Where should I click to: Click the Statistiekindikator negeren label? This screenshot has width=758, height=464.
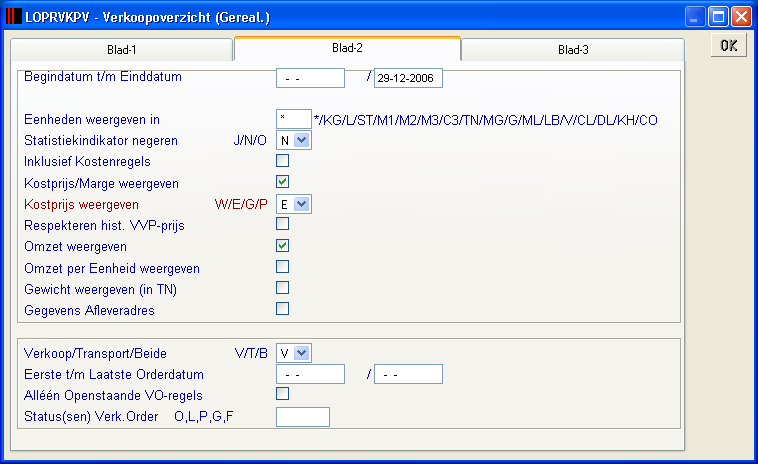[101, 141]
